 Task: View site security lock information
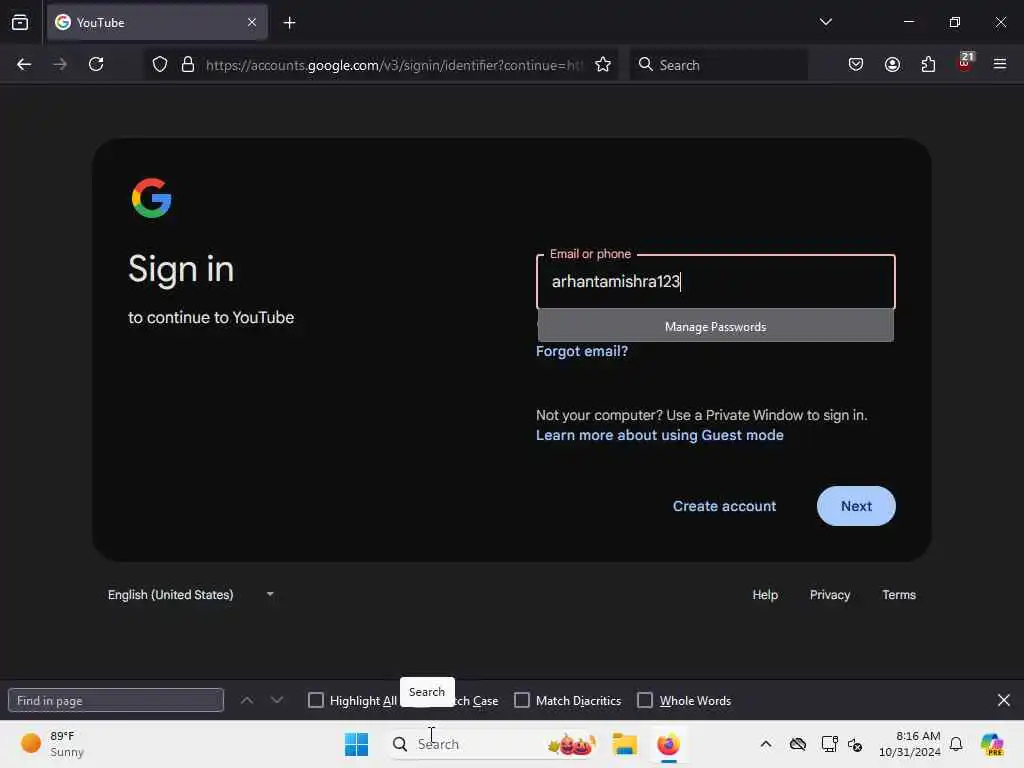click(188, 64)
